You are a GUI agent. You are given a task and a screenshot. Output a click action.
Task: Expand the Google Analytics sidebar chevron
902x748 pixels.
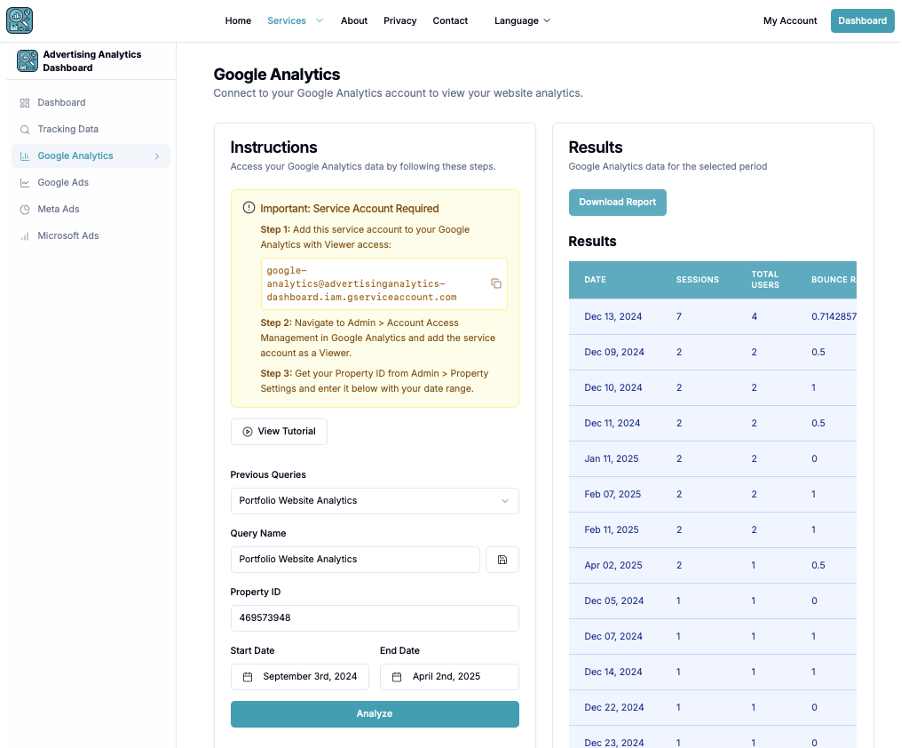(158, 155)
